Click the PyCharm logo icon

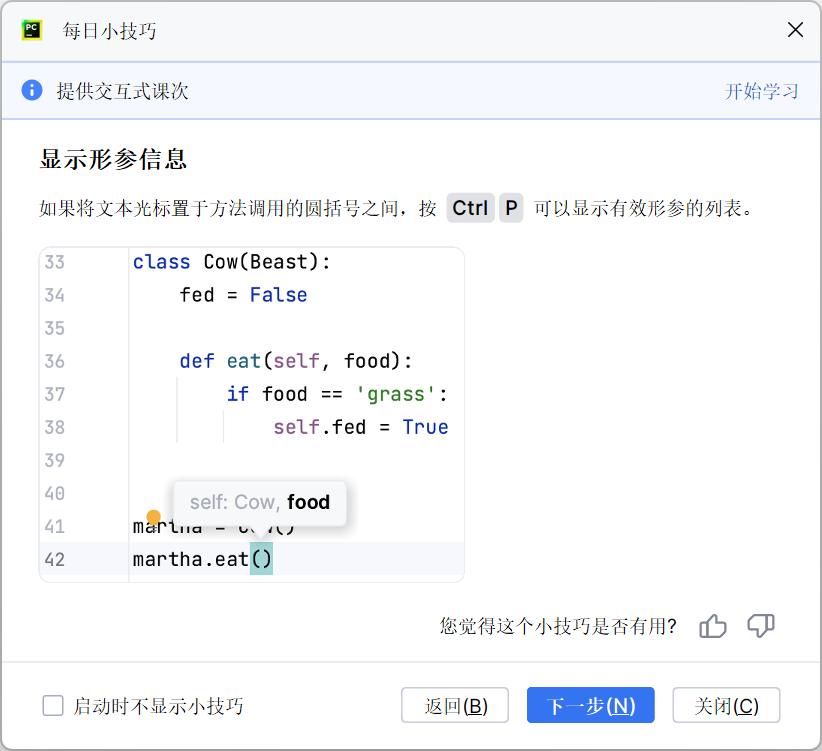click(x=32, y=30)
